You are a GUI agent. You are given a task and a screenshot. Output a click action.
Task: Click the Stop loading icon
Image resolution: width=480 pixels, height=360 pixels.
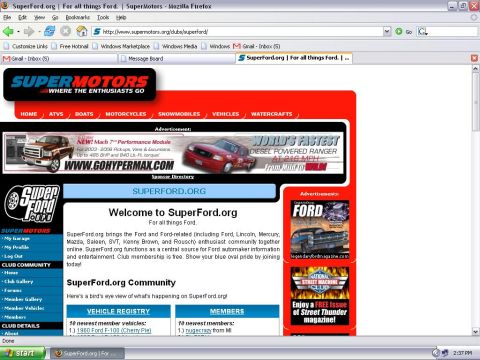[x=66, y=31]
